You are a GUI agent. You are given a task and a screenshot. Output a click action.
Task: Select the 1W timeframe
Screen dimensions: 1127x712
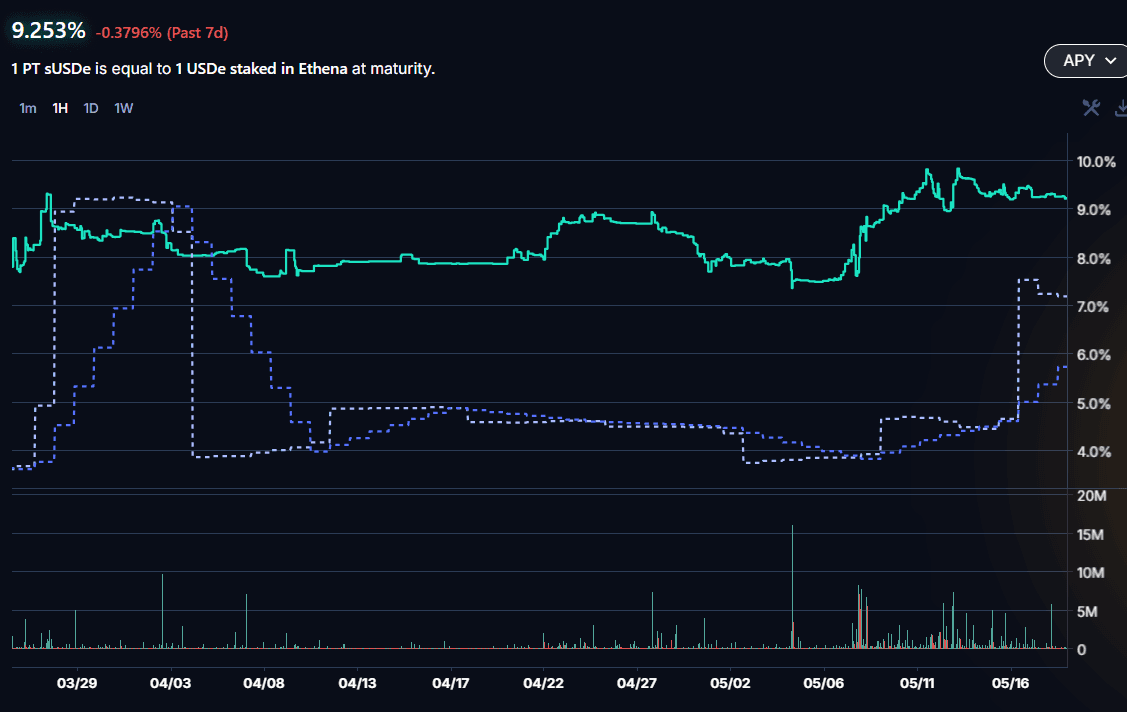pyautogui.click(x=124, y=108)
